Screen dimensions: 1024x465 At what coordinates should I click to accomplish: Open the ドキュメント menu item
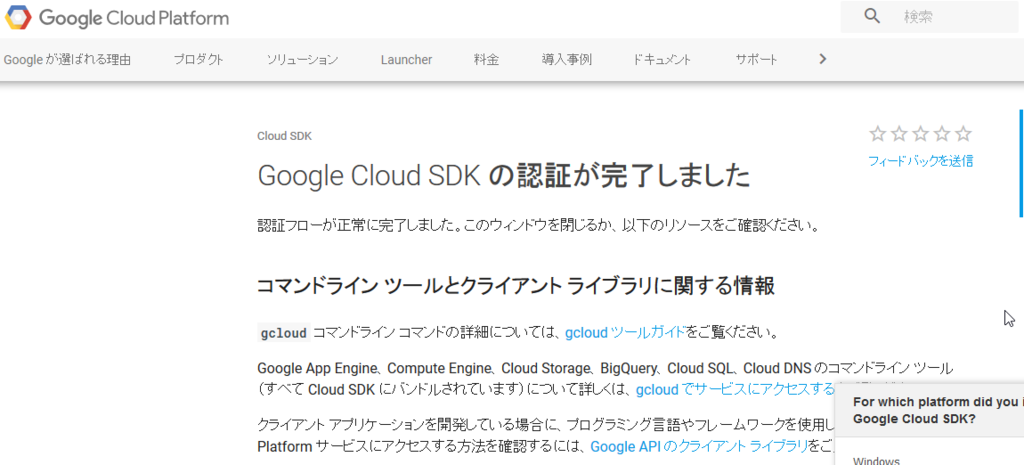tap(662, 60)
